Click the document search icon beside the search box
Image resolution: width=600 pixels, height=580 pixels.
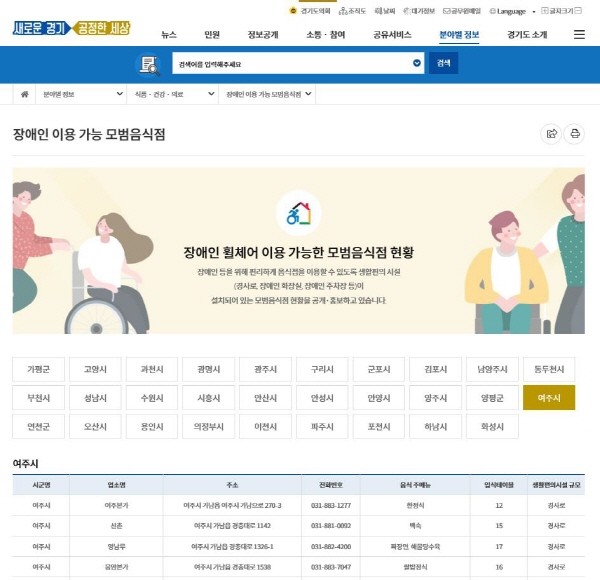(149, 64)
